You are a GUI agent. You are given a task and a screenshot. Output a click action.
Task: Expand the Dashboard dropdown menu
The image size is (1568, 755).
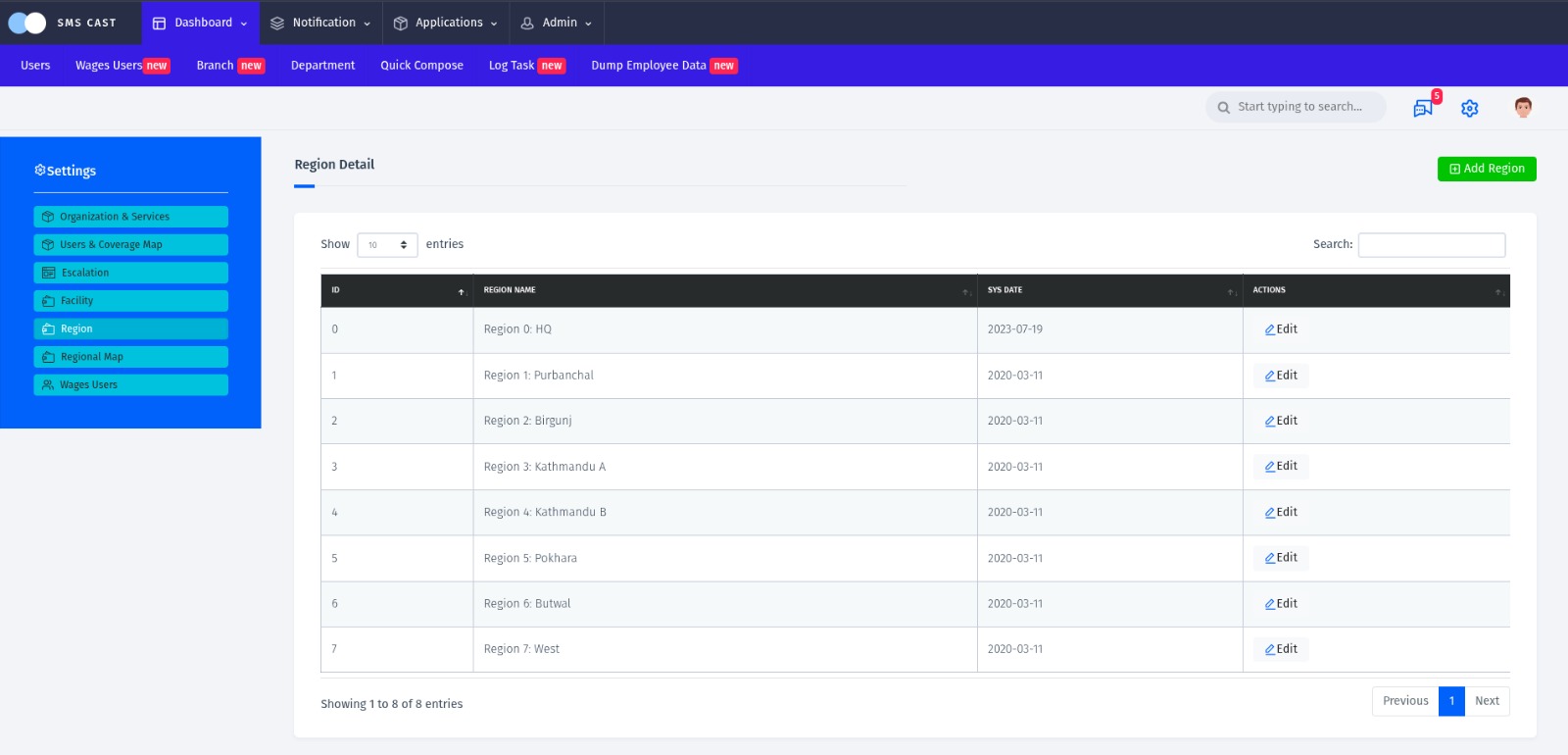(200, 23)
